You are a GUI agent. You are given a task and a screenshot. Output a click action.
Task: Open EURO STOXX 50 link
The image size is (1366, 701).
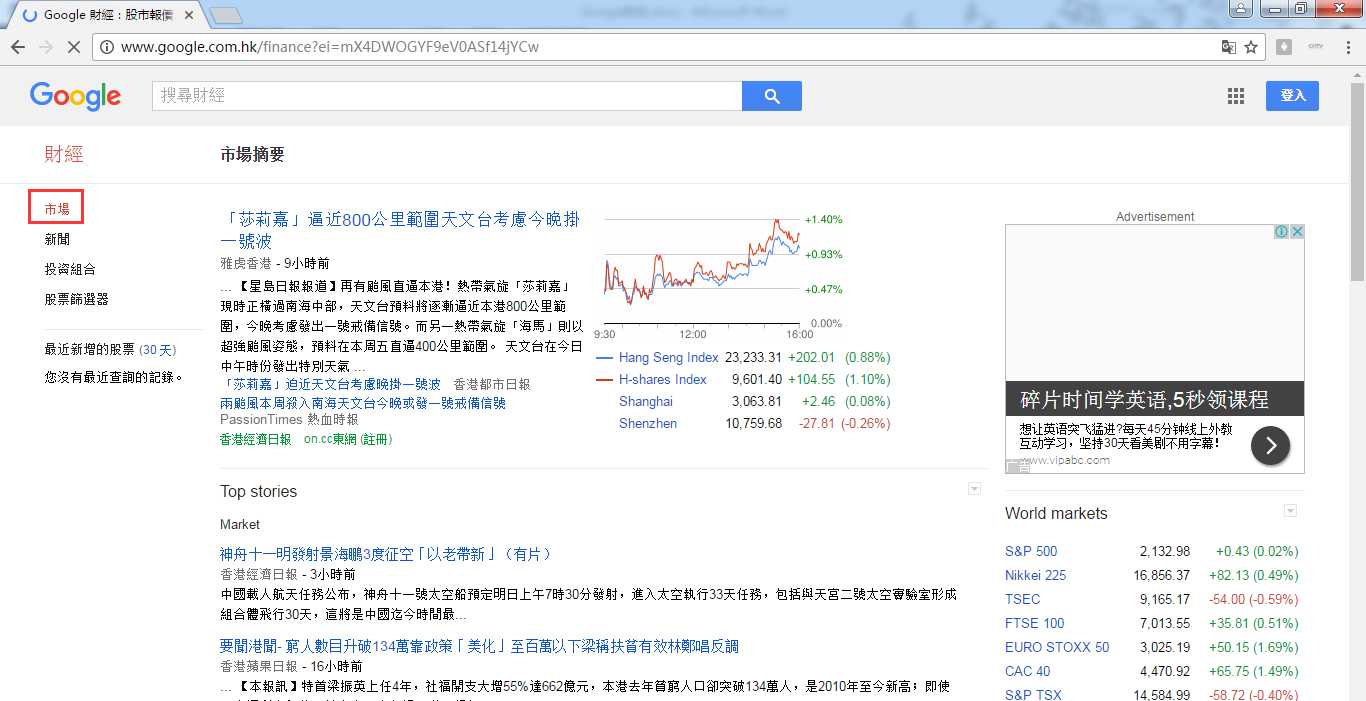(1057, 647)
